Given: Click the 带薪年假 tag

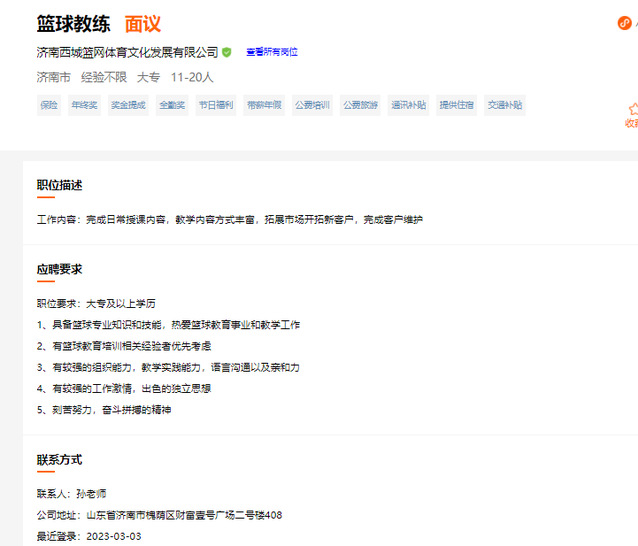Looking at the screenshot, I should (264, 105).
